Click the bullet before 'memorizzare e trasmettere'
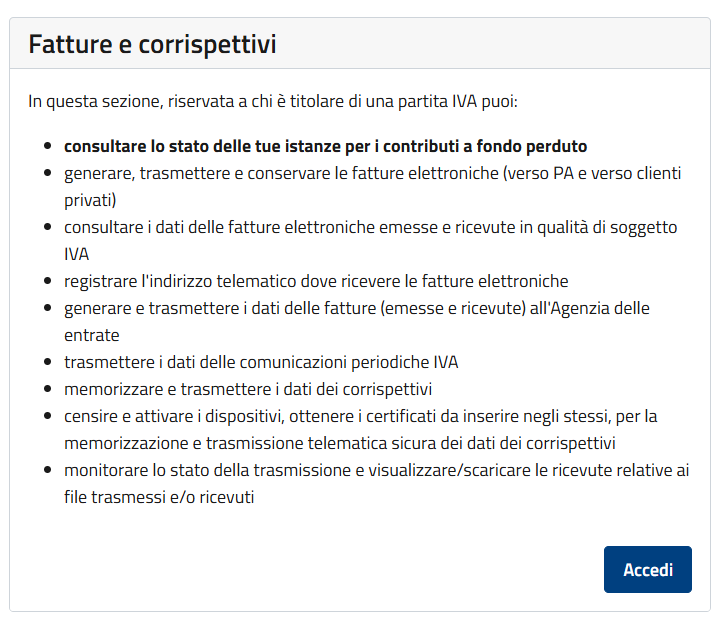Viewport: 725px width, 625px height. coord(48,390)
